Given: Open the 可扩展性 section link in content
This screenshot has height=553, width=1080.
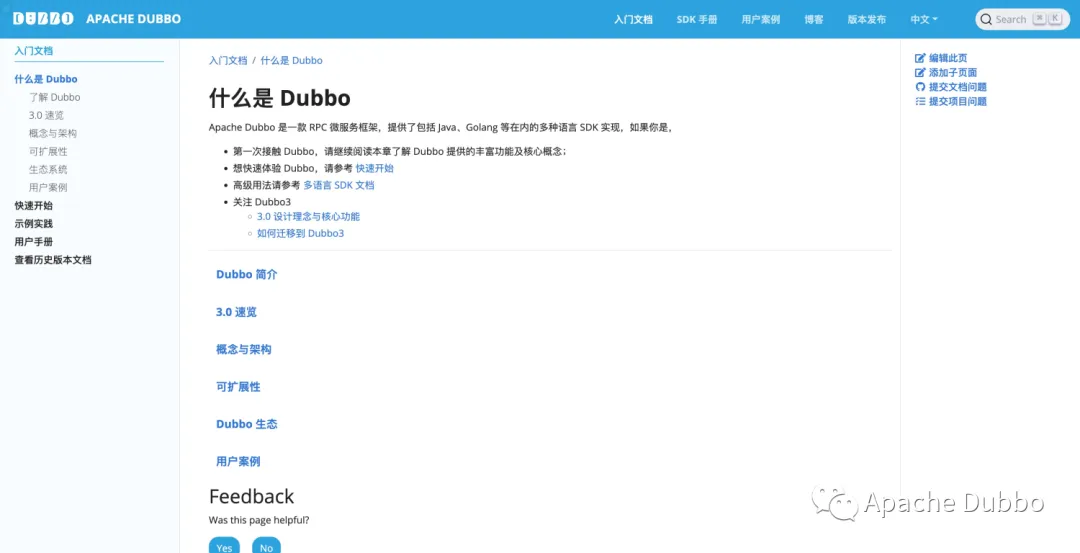Looking at the screenshot, I should pos(238,386).
